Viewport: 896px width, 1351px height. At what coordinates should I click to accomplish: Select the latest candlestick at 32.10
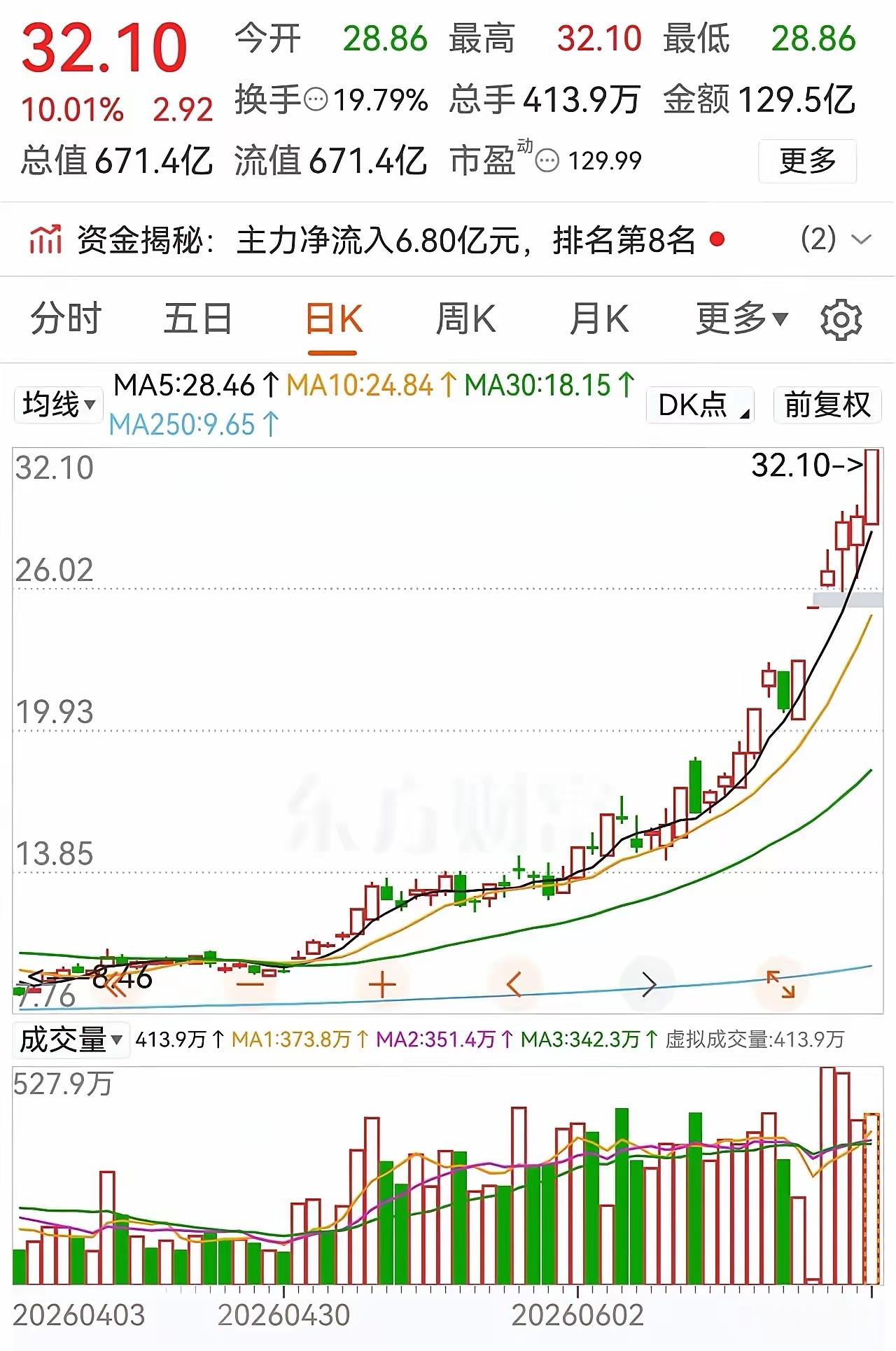871,487
